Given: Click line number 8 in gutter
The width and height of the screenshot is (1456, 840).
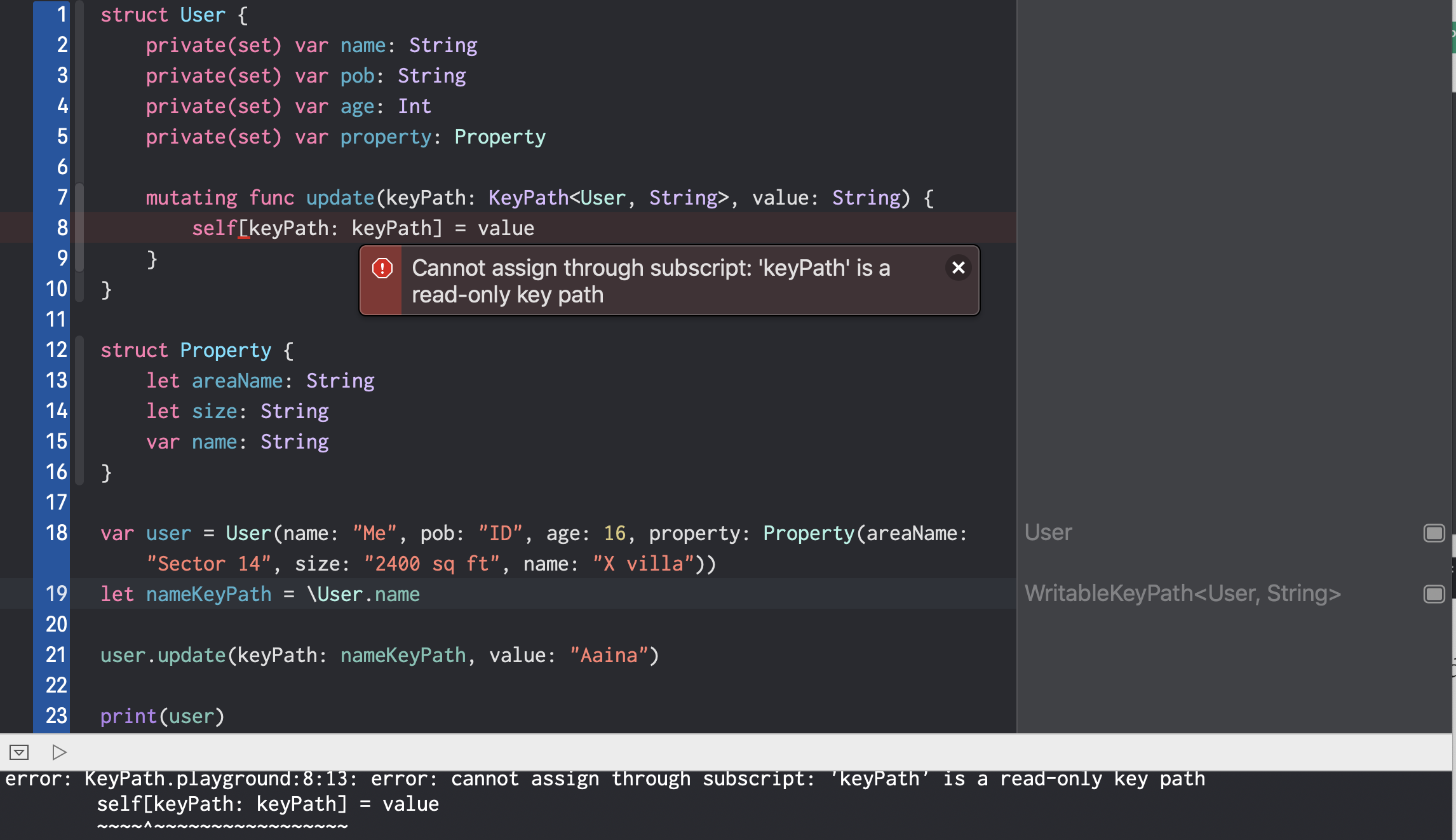Looking at the screenshot, I should point(62,227).
